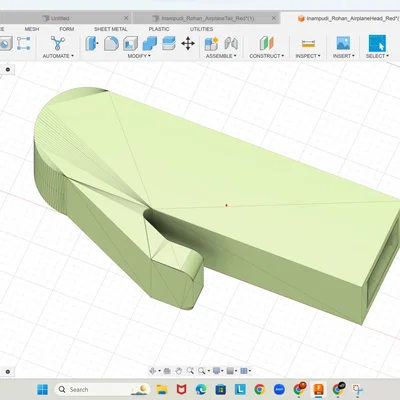Open the blue L app on taskbar
Image resolution: width=400 pixels, height=400 pixels.
click(240, 389)
